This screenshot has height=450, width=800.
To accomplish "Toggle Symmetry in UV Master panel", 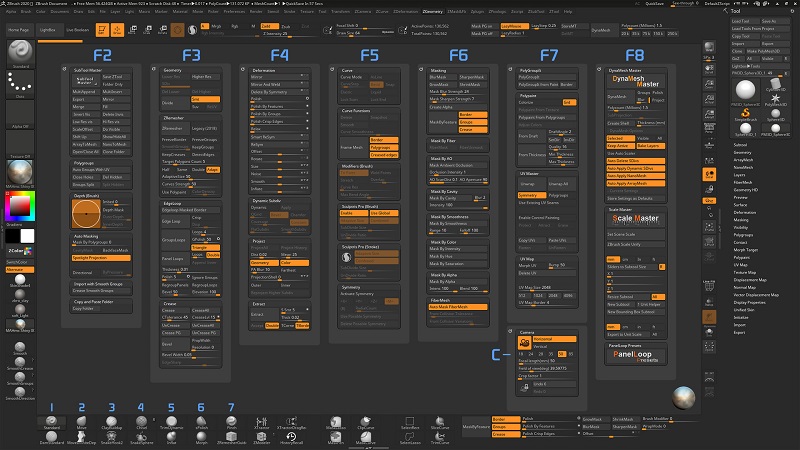I will [x=531, y=195].
